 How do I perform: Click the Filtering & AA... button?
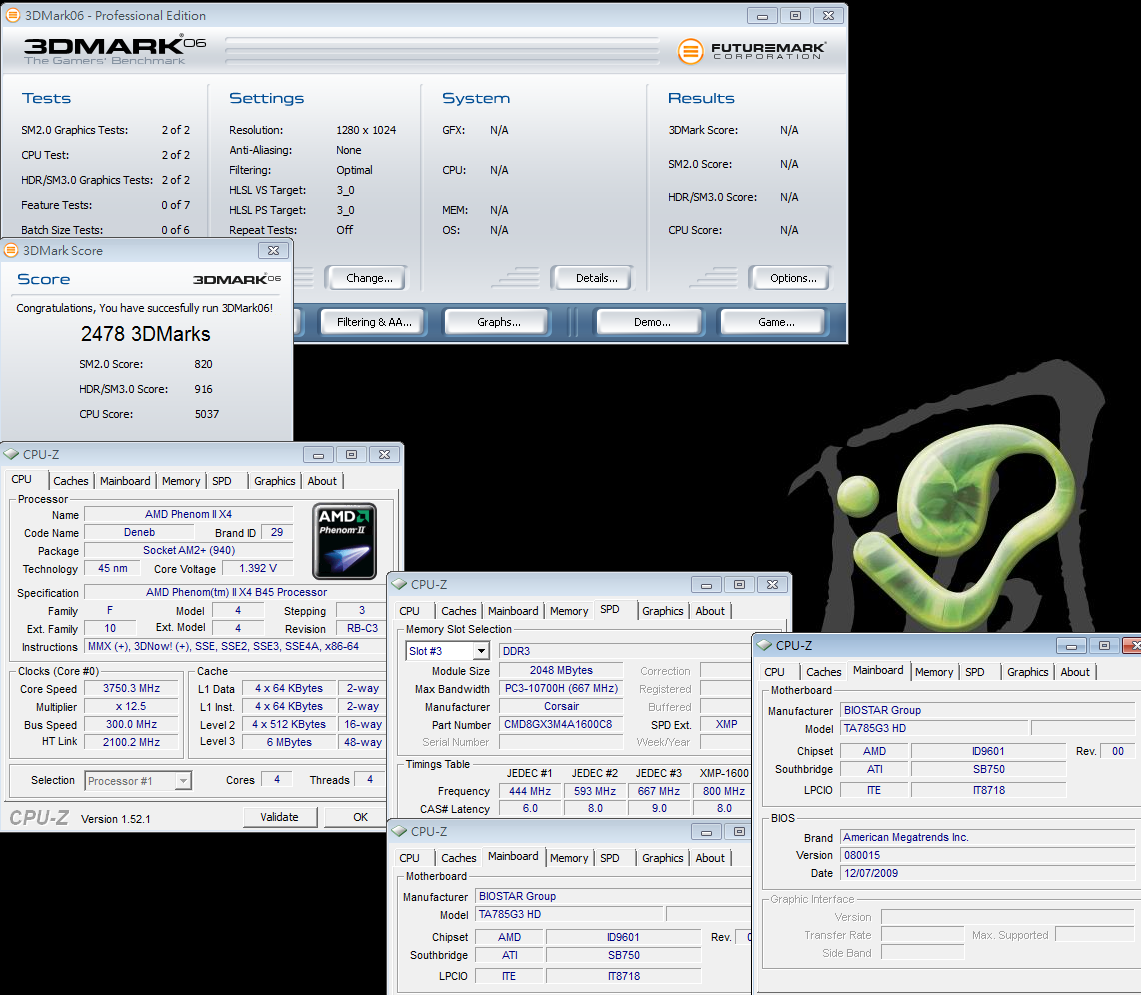point(374,322)
